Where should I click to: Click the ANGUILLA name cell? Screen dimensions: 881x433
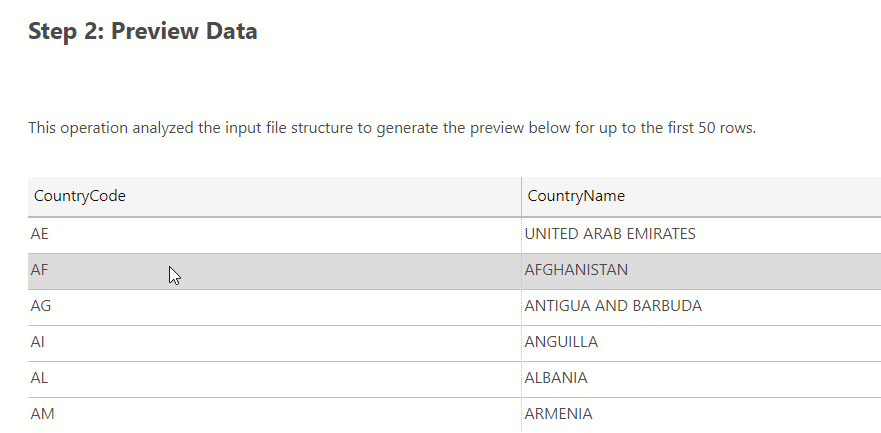[x=561, y=342]
